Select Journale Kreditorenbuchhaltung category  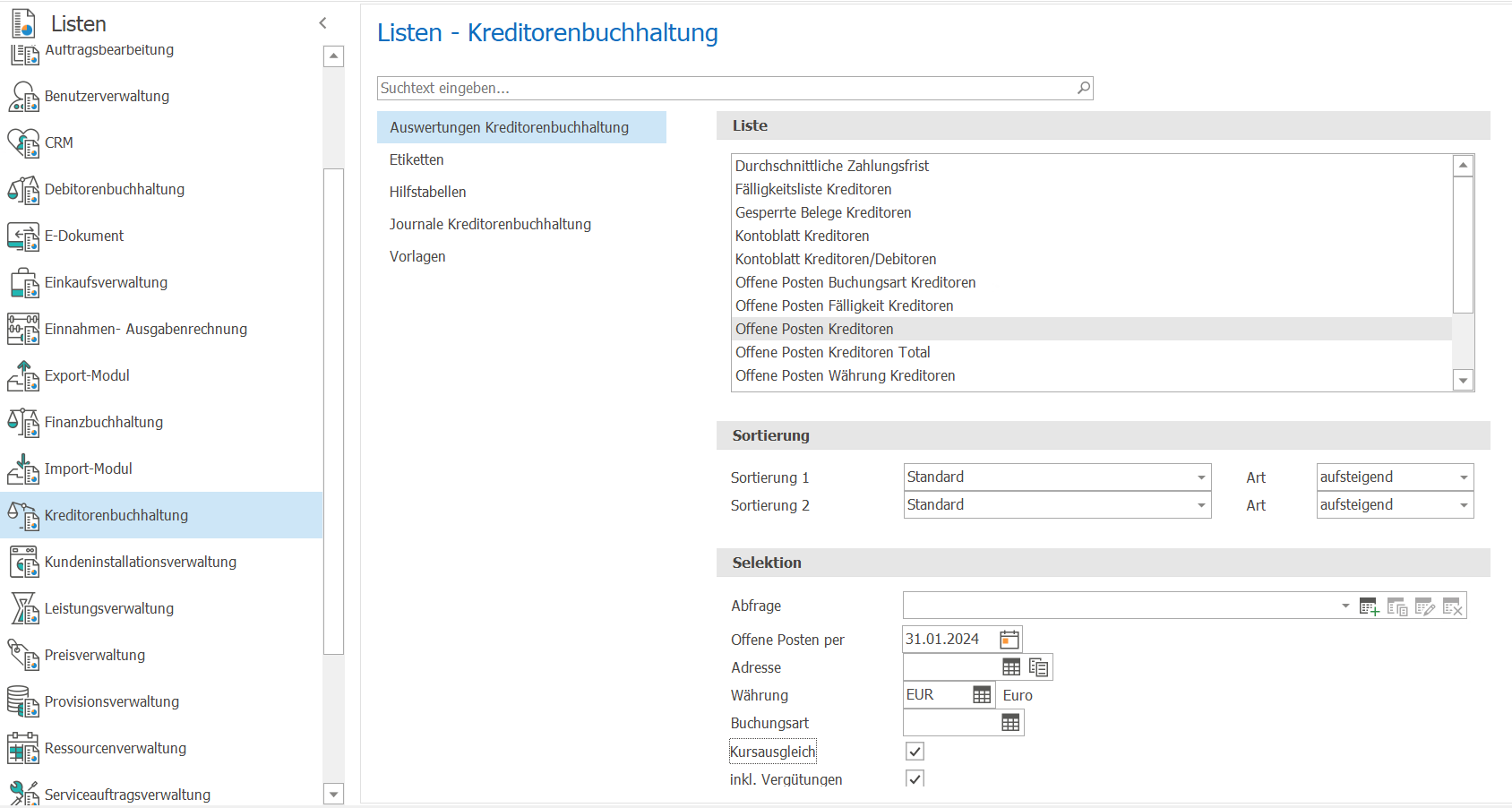point(521,224)
